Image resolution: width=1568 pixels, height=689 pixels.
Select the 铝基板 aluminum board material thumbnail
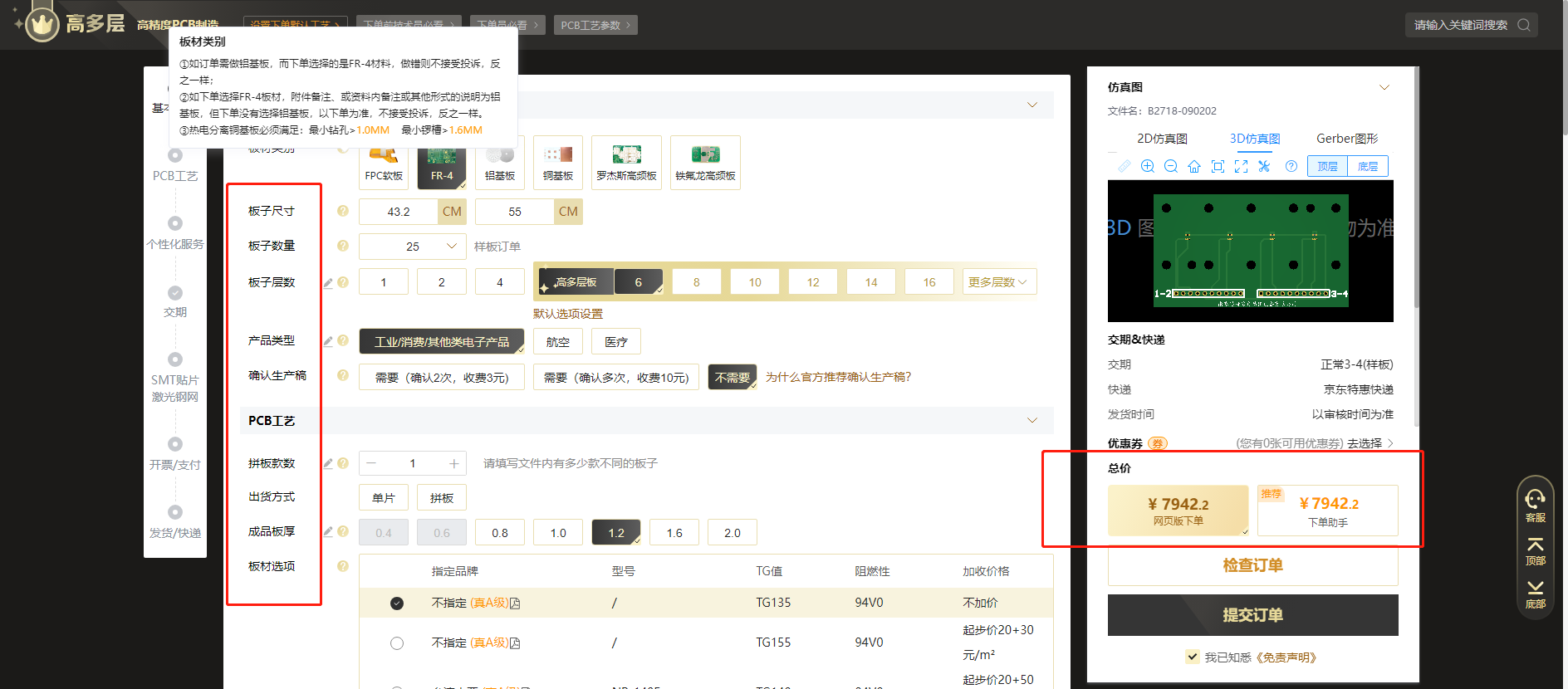pos(500,163)
